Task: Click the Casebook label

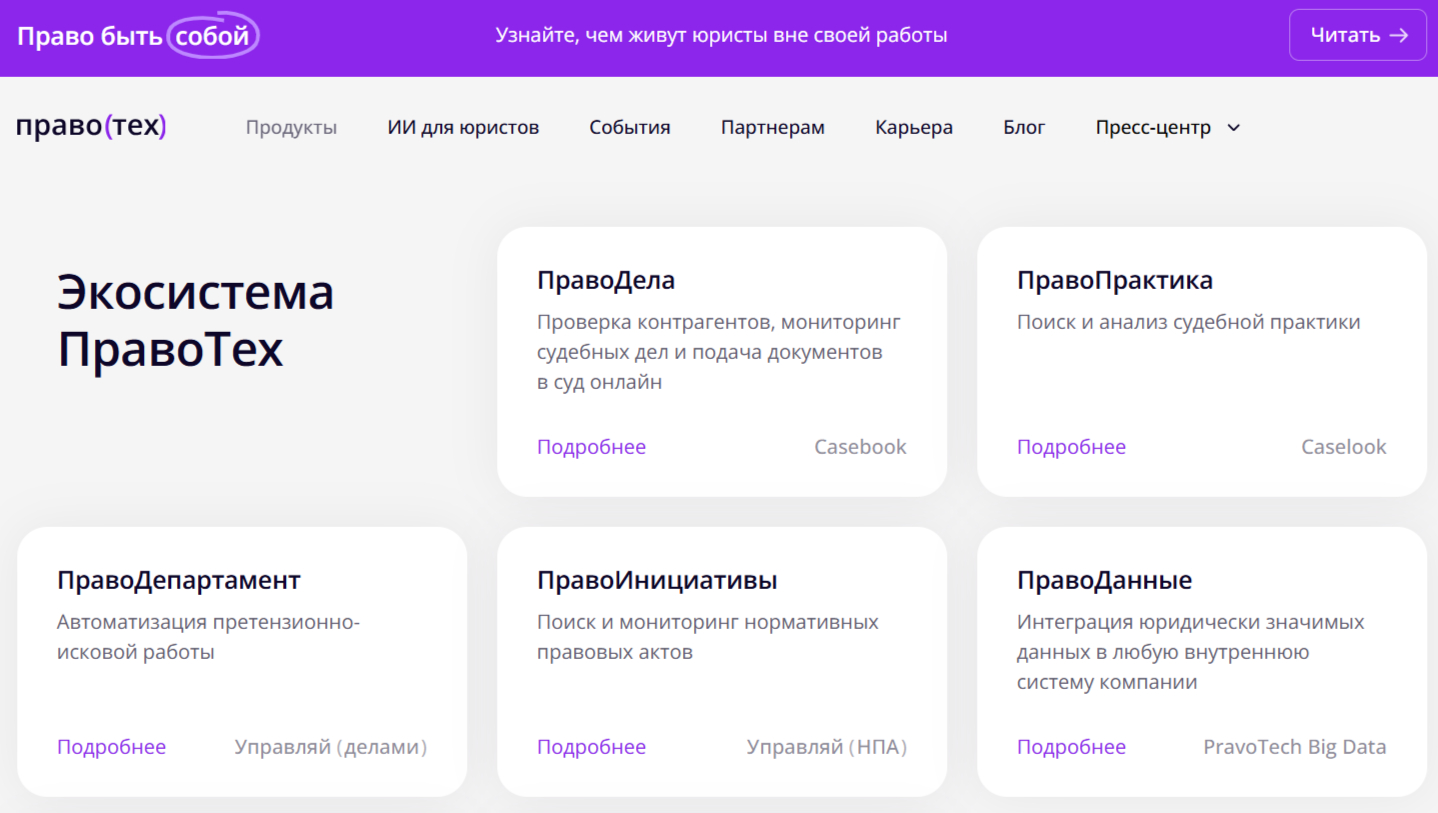Action: [860, 447]
